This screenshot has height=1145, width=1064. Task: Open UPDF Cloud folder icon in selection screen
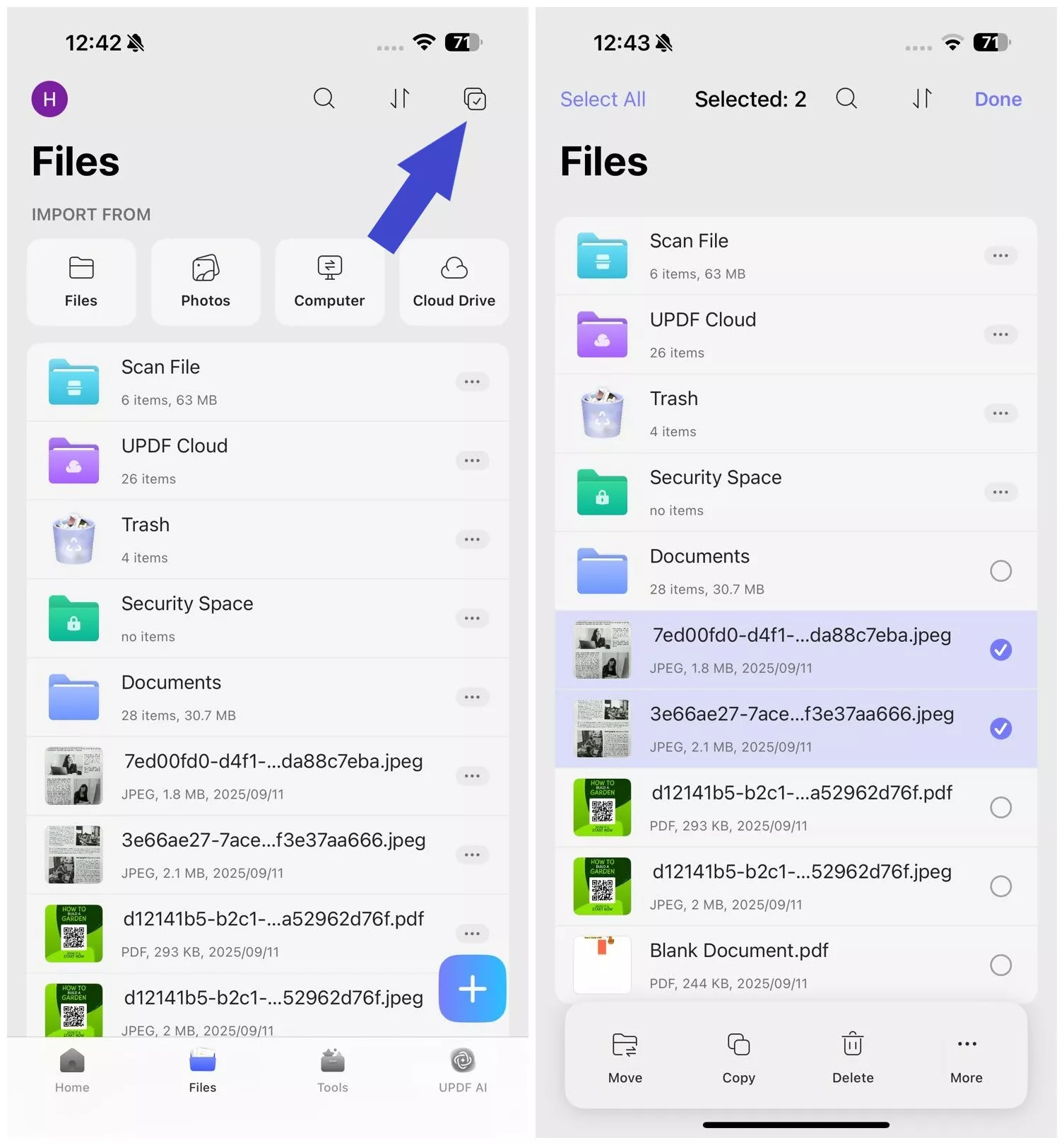[x=602, y=334]
